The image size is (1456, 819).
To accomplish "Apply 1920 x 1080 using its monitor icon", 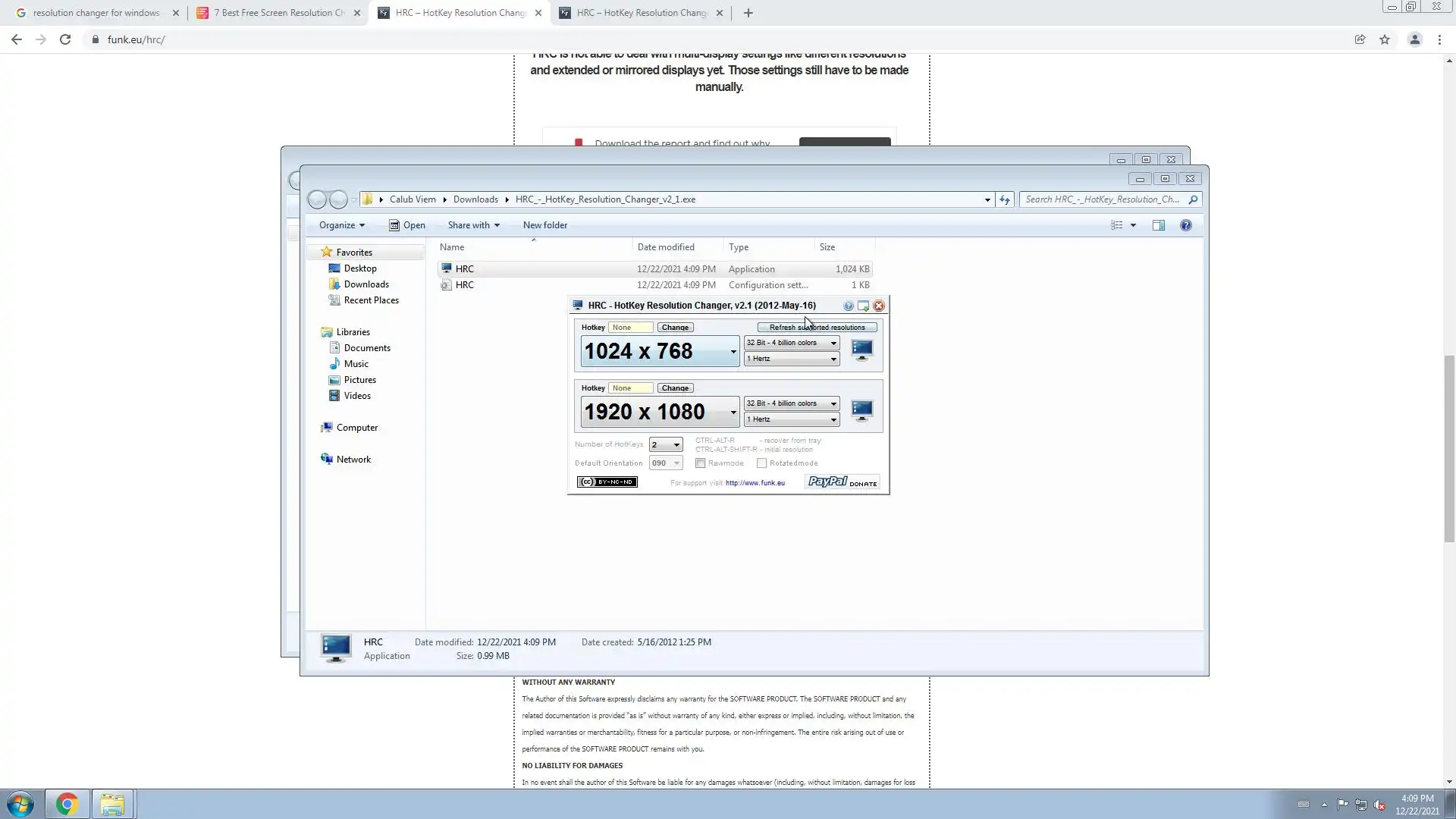I will (861, 410).
